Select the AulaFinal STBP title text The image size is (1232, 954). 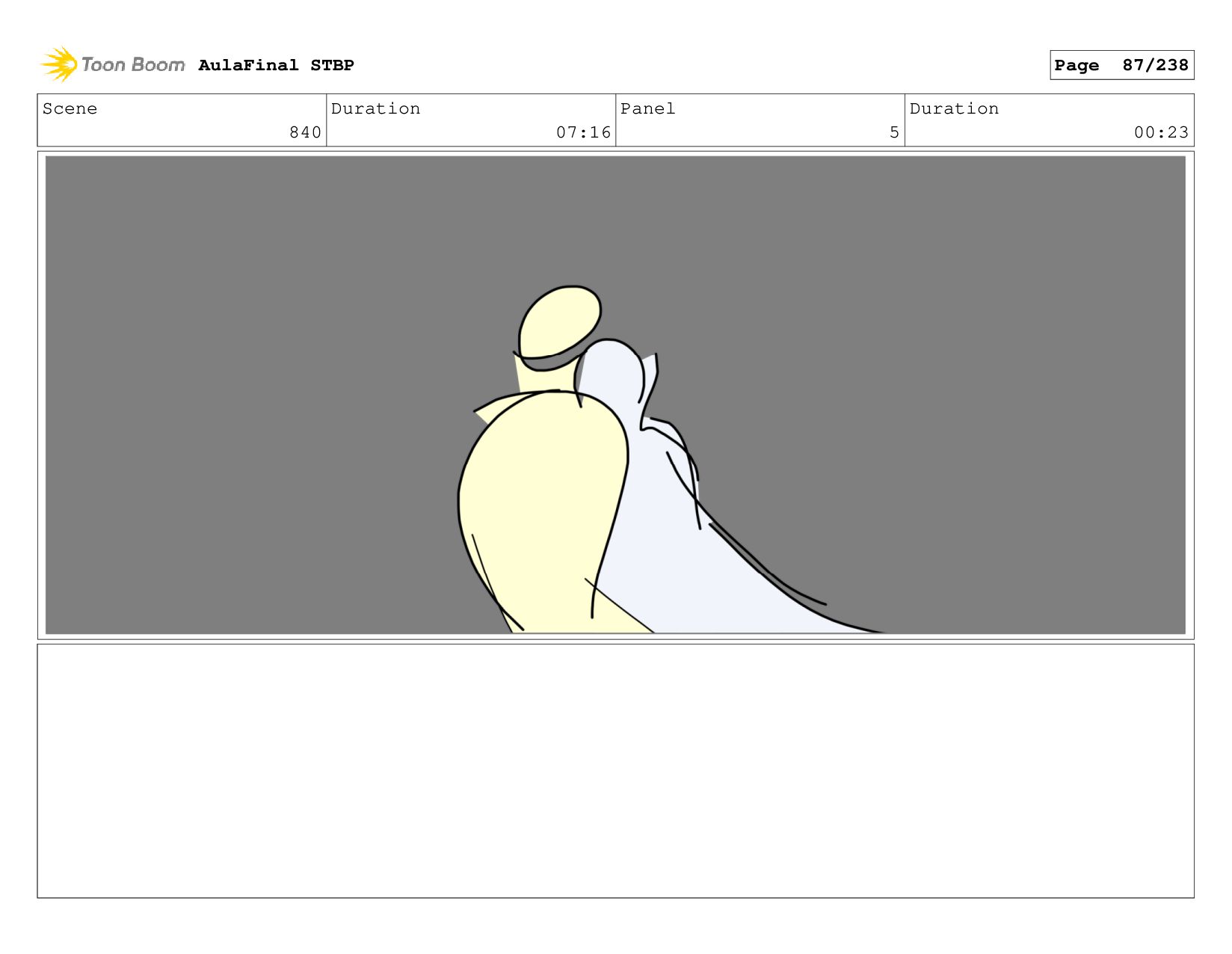click(276, 65)
